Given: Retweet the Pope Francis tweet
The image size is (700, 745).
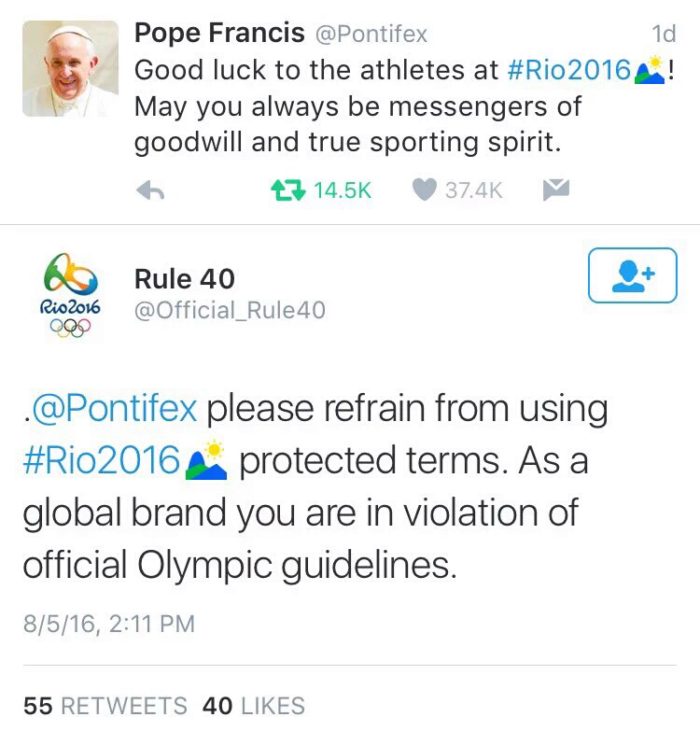Looking at the screenshot, I should pos(288,190).
